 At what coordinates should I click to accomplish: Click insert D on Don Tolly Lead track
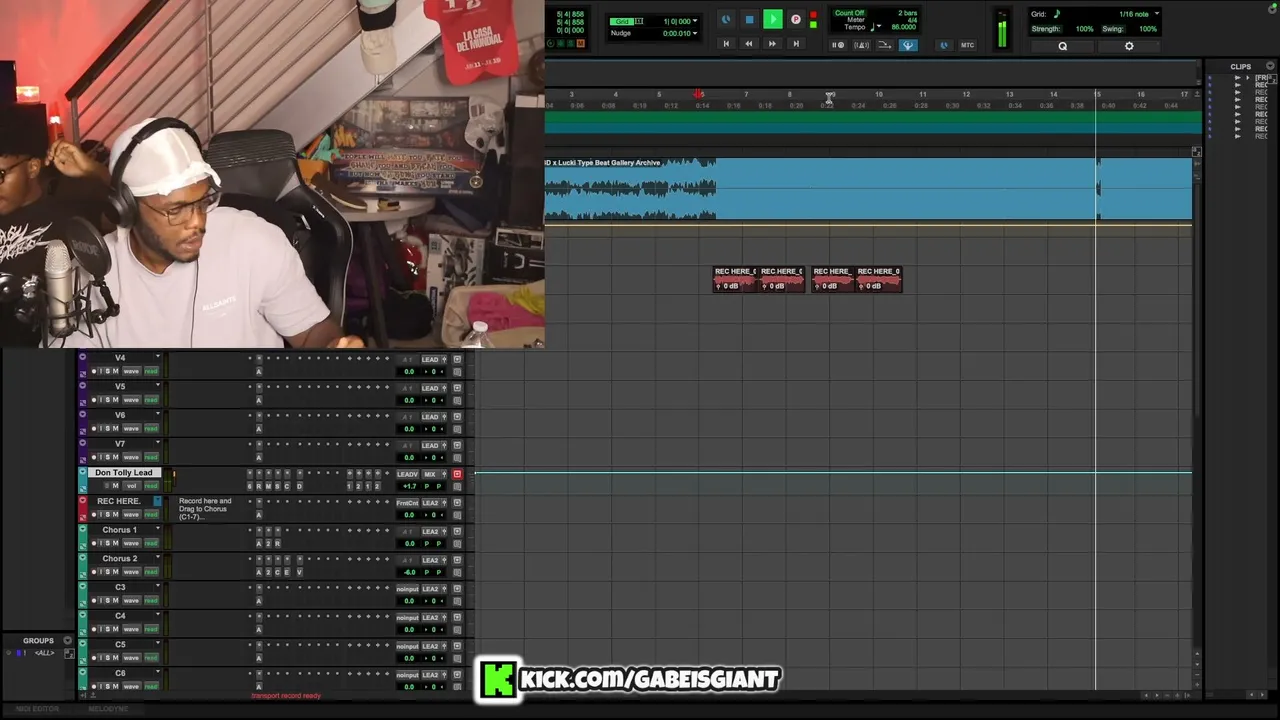coord(299,486)
